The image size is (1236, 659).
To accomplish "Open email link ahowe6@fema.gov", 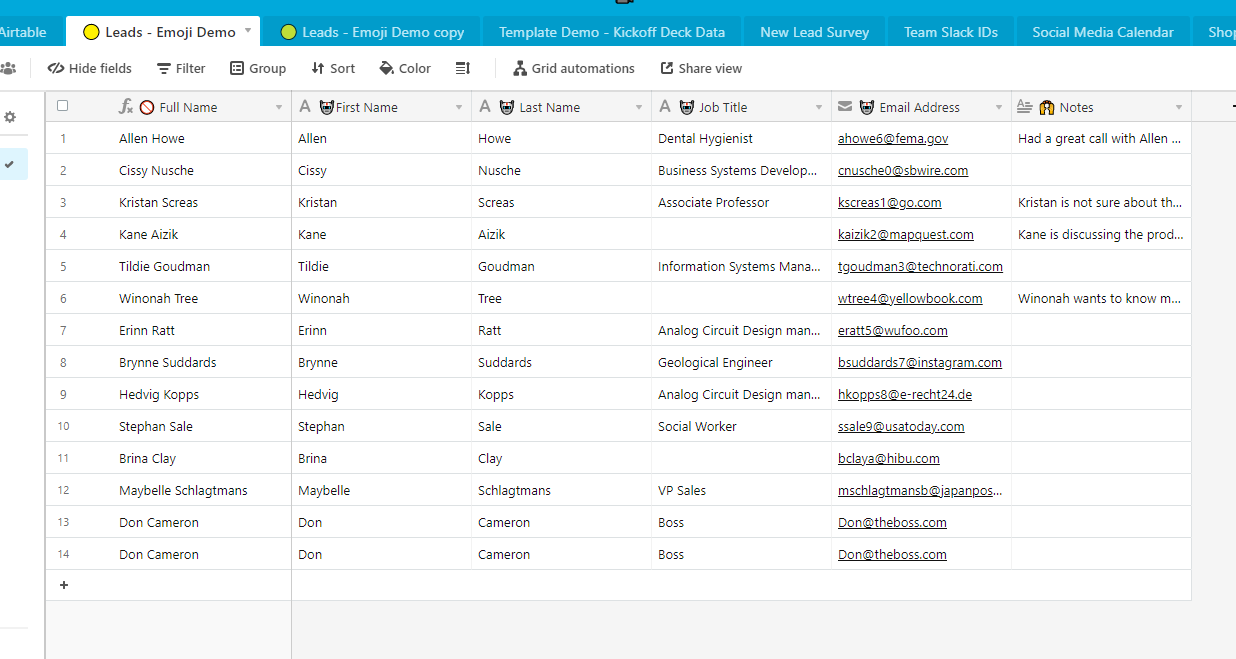I will [x=893, y=139].
